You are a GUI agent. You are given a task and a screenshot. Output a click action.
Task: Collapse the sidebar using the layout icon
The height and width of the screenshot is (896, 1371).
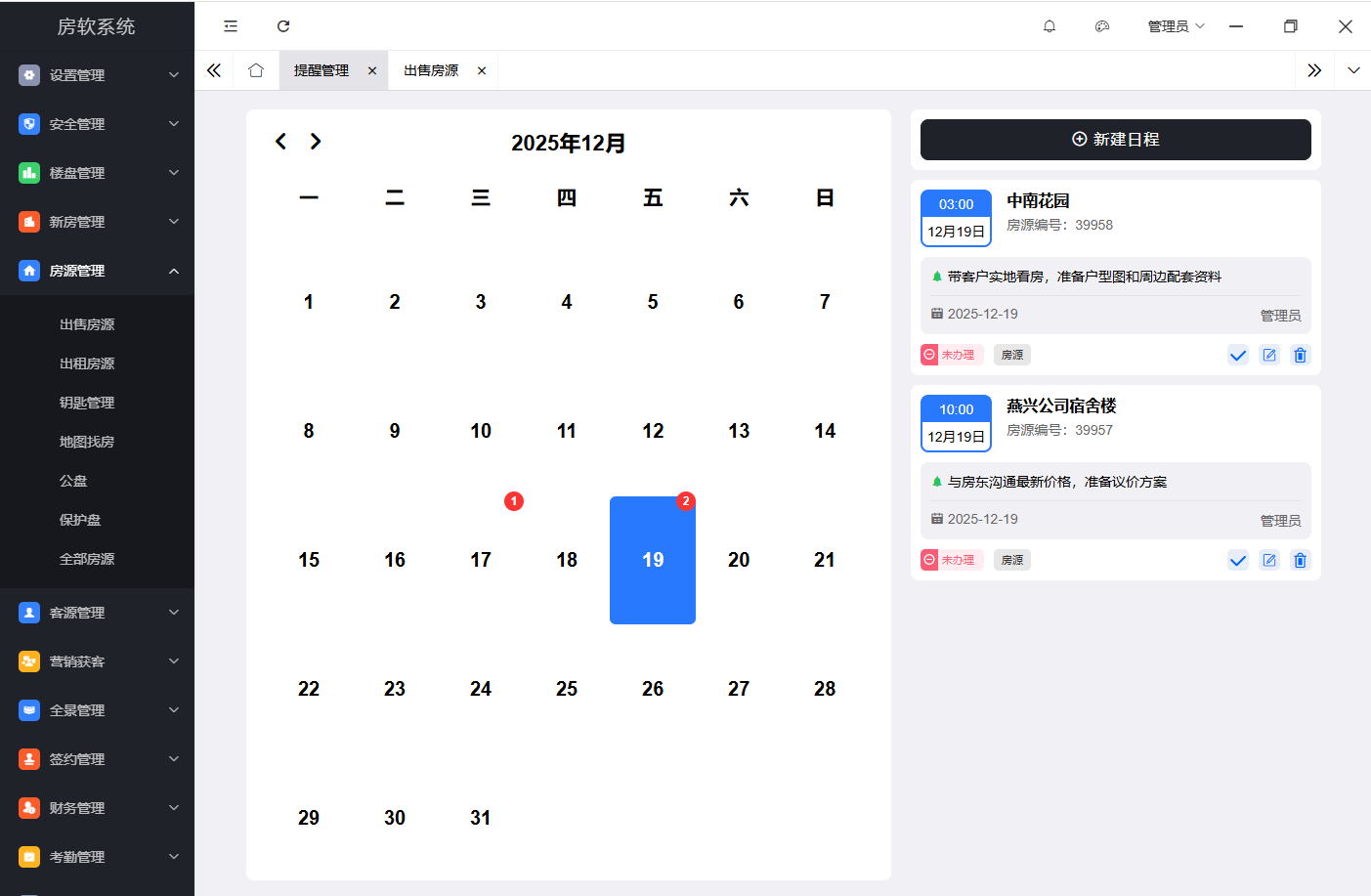click(230, 26)
